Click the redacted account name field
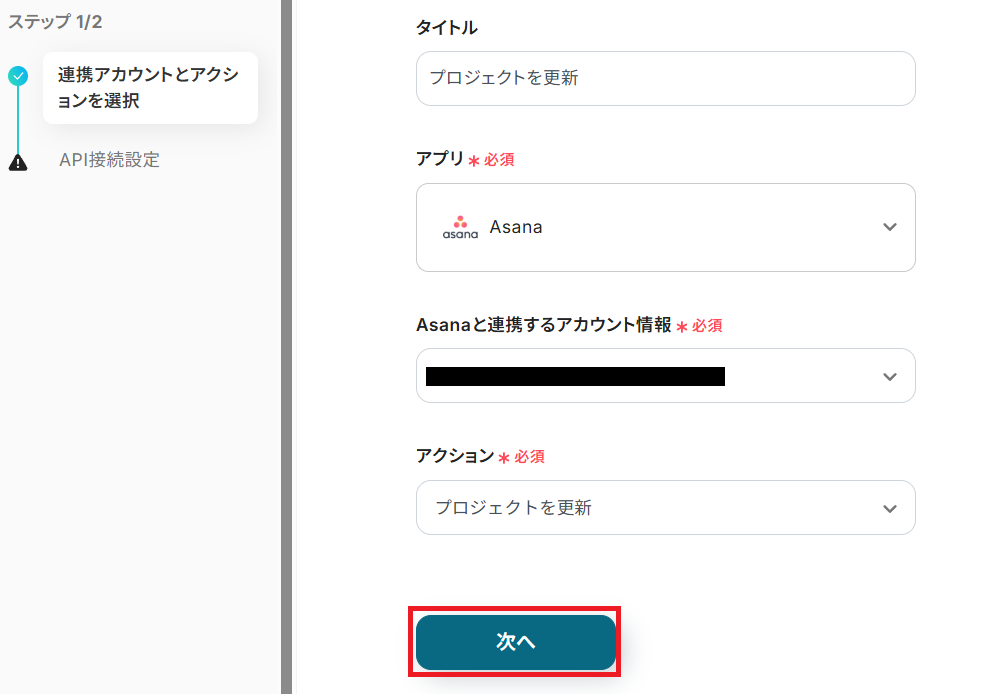This screenshot has width=1007, height=694. coord(575,377)
